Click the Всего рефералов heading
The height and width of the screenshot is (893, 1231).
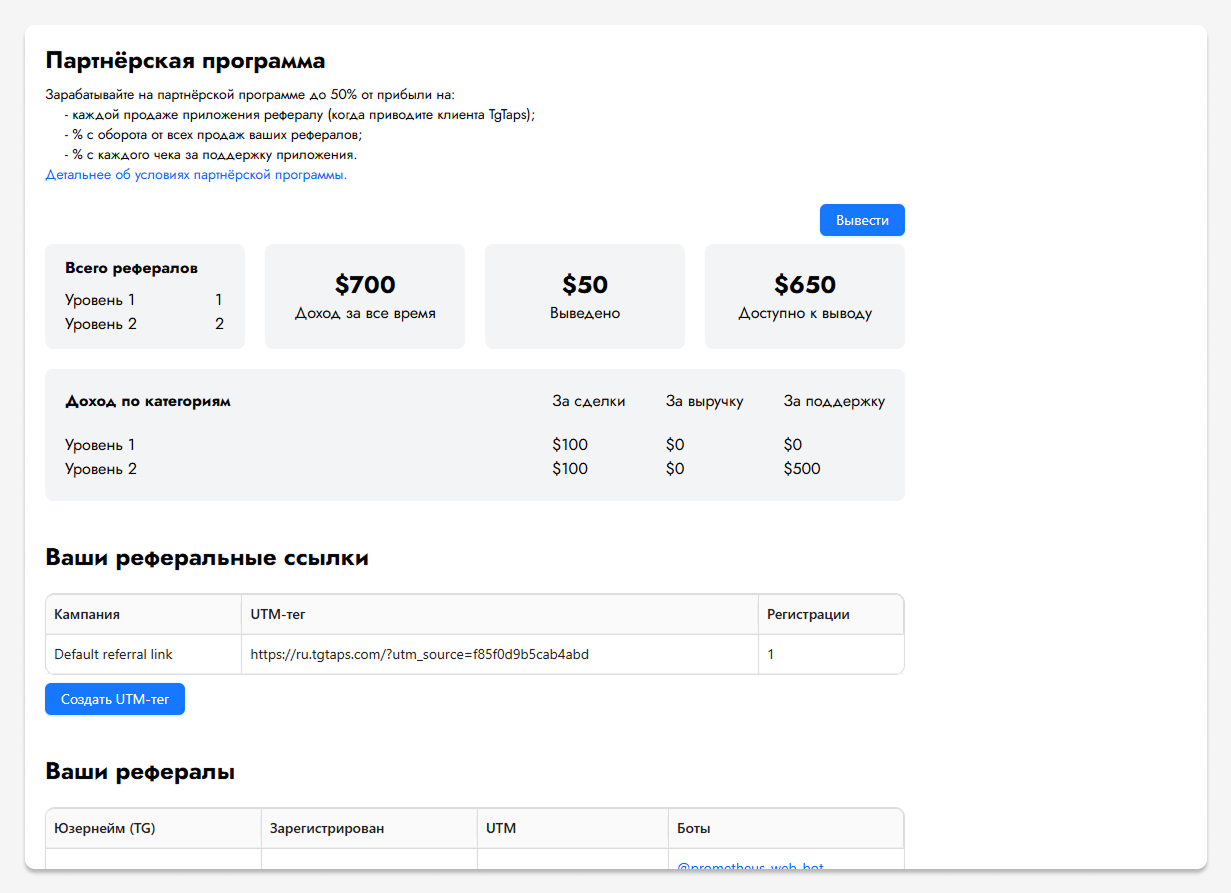pos(131,268)
